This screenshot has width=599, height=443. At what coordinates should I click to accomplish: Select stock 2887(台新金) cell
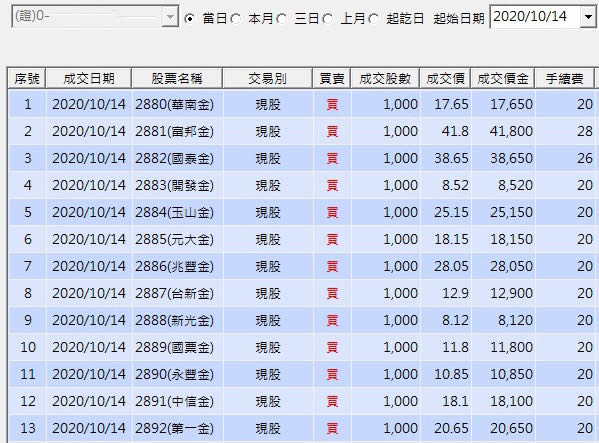177,293
